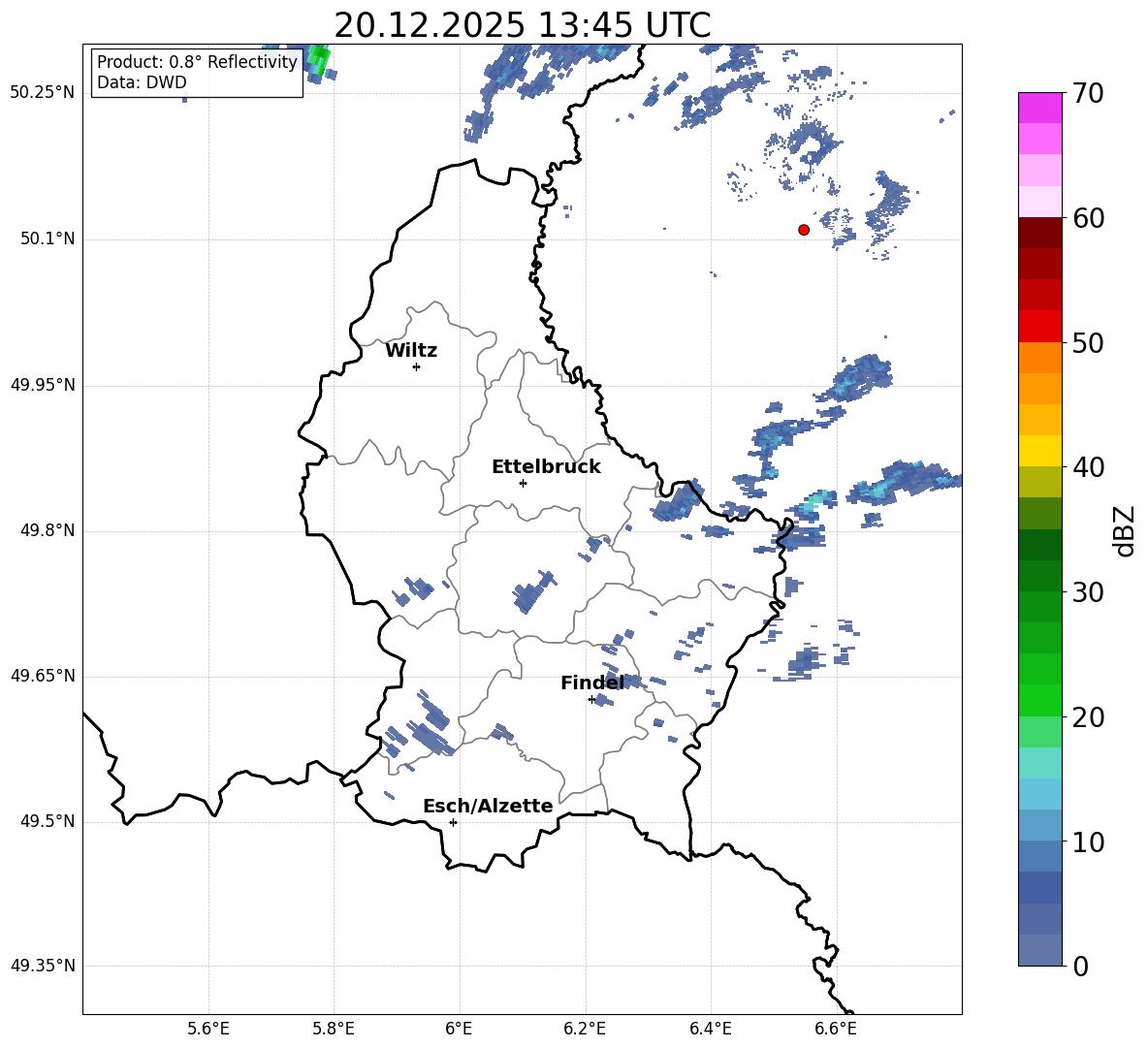This screenshot has height=1048, width=1148.
Task: Click the bright green colorbar segment at 20
Action: tap(1039, 700)
